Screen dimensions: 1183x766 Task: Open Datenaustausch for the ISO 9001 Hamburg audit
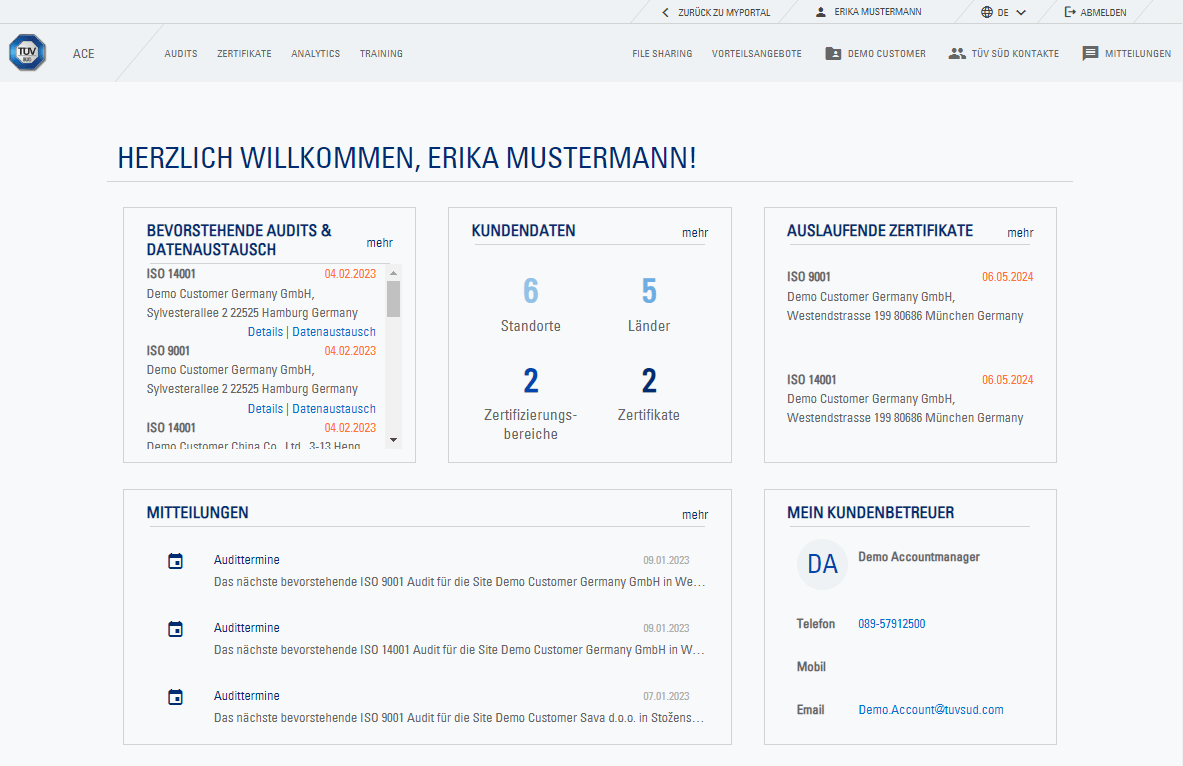coord(333,409)
